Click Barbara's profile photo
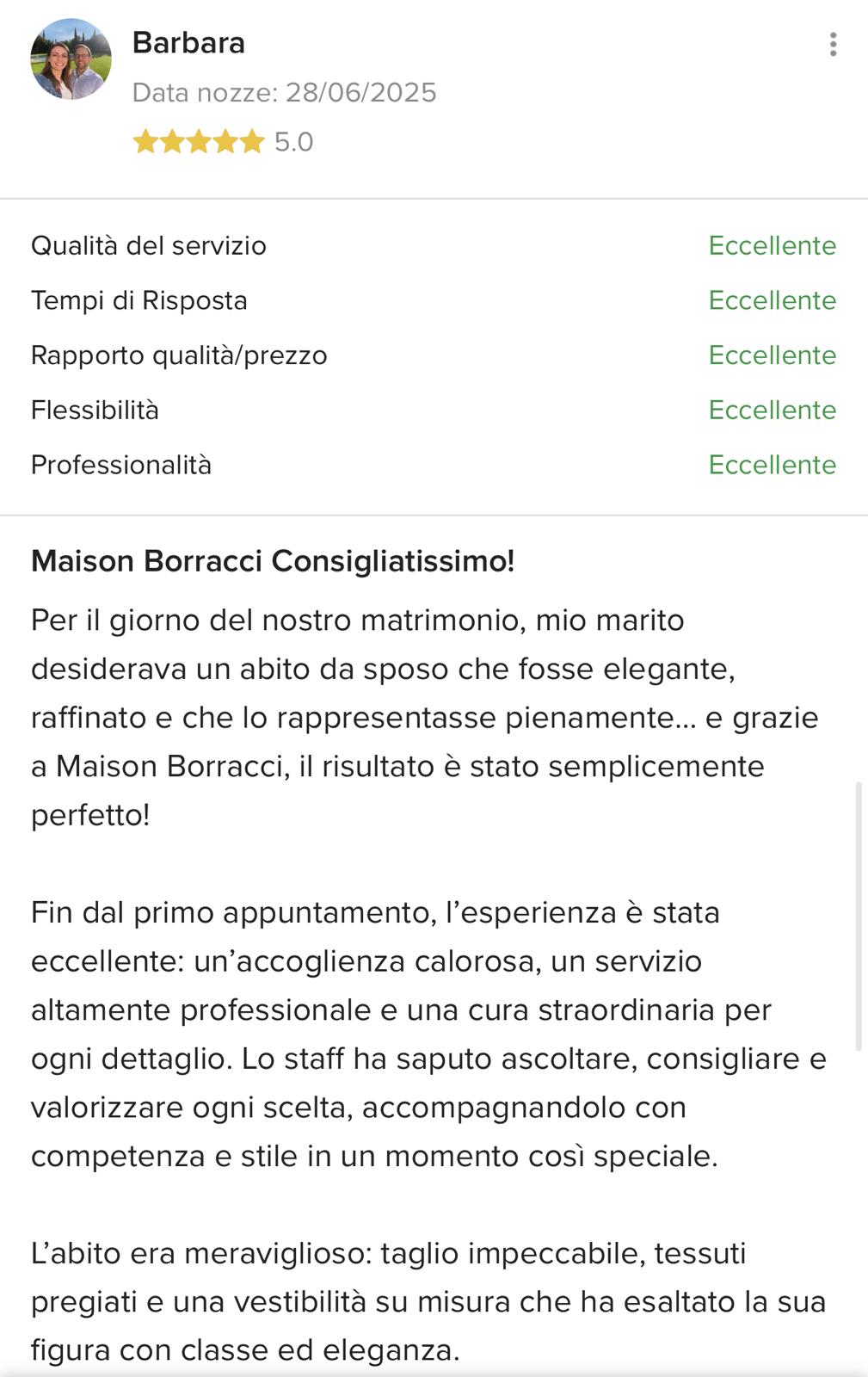This screenshot has width=868, height=1377. (x=71, y=59)
